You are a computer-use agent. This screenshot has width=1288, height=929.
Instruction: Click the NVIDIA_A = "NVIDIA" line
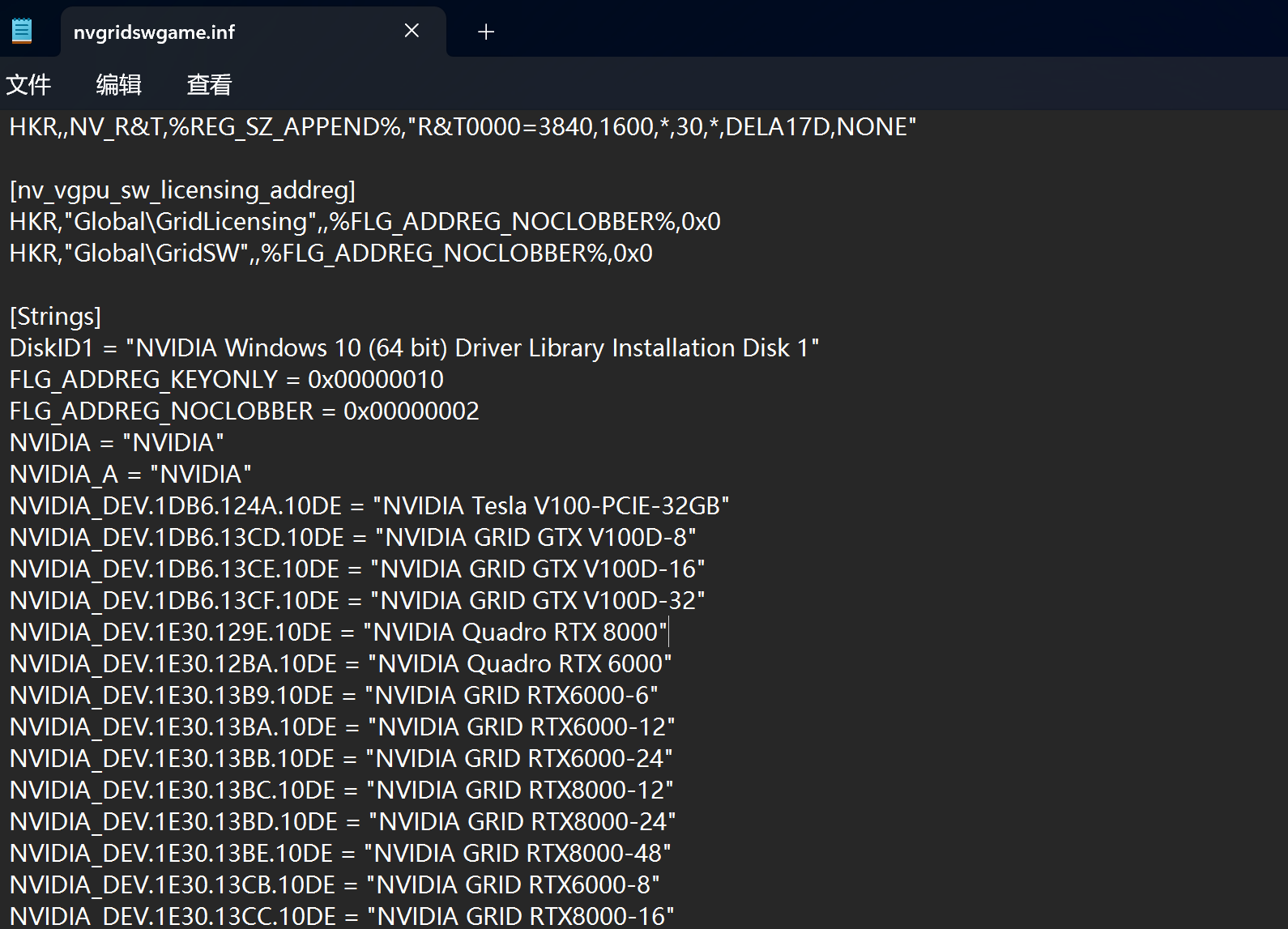tap(130, 475)
